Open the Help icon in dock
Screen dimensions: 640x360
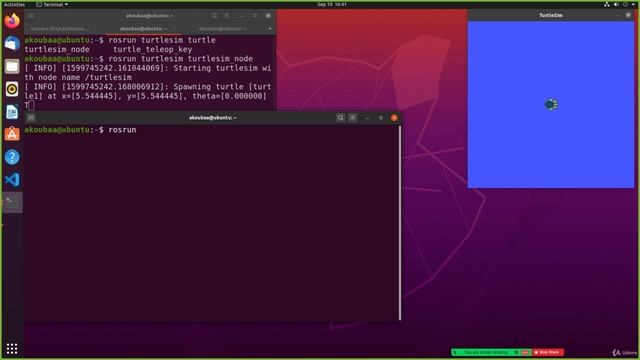[12, 157]
